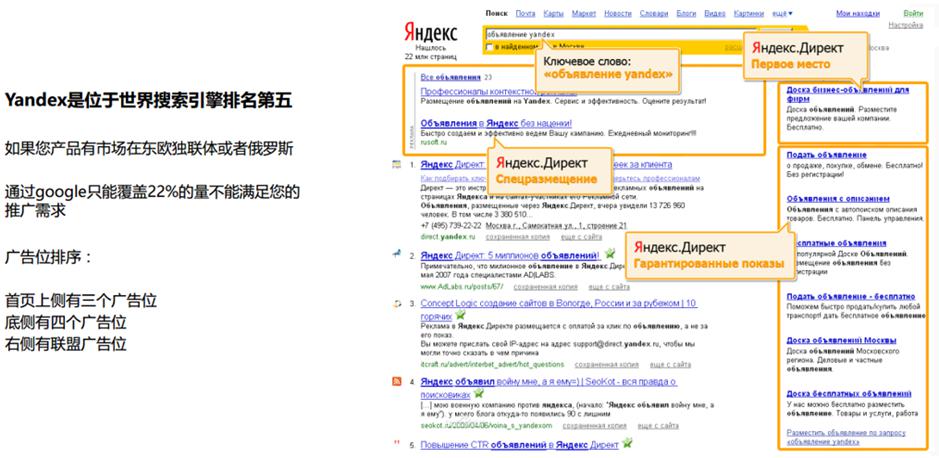Click 'Разместить объявление по запросу' link
This screenshot has width=939, height=458.
846,436
